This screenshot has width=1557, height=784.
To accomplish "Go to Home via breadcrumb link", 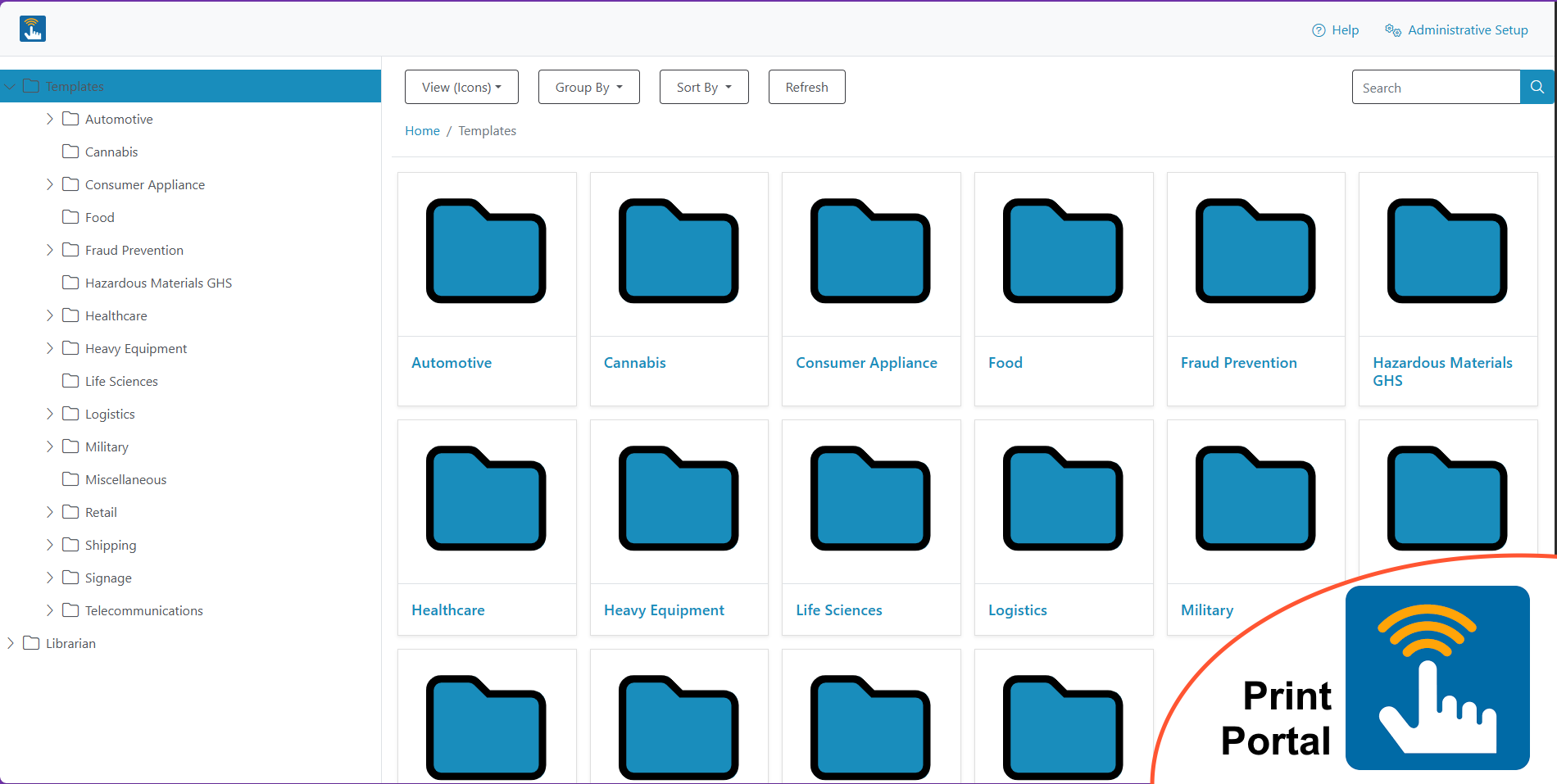I will [422, 131].
